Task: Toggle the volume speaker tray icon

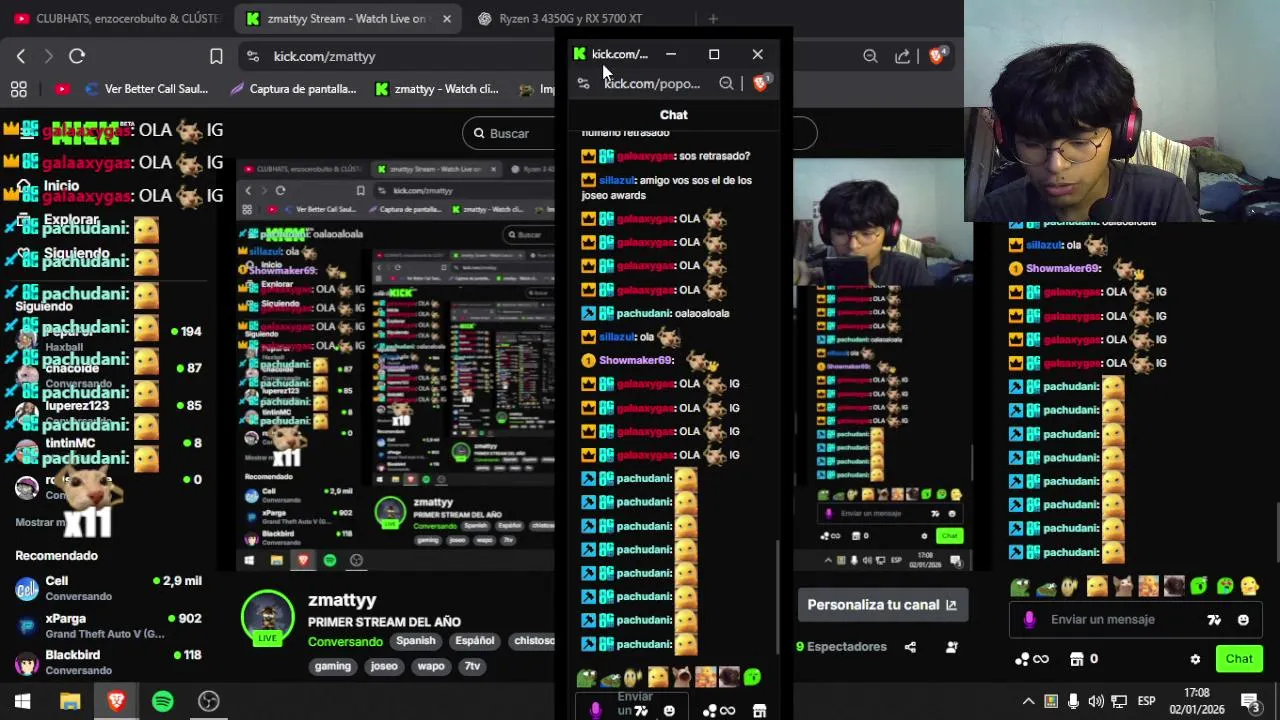Action: (x=1096, y=701)
